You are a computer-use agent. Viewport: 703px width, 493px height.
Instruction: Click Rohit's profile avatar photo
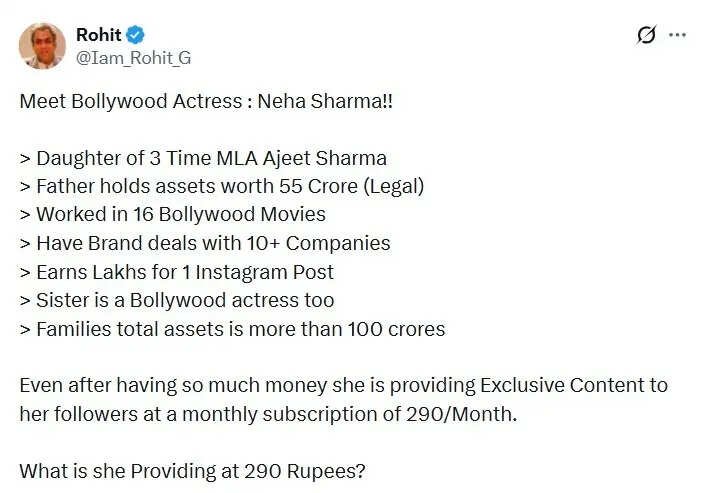tap(42, 45)
